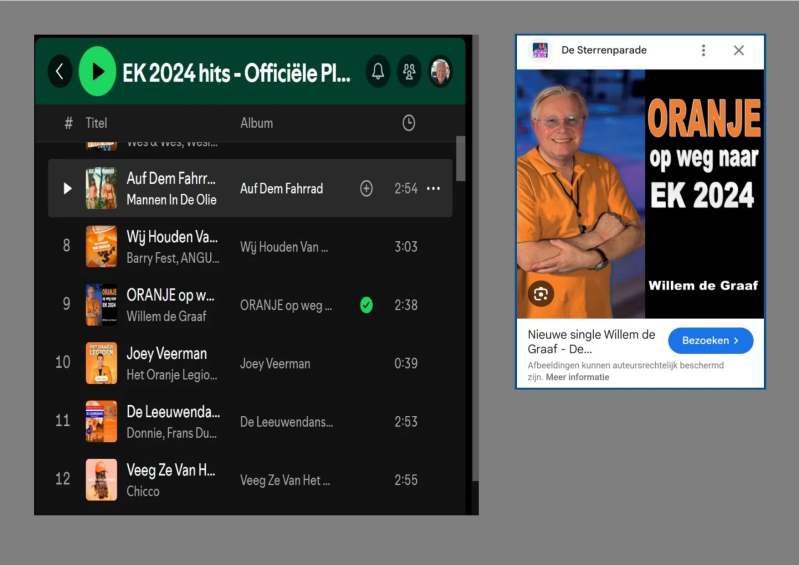
Task: Click the 0:39 duration of track 10
Action: 406,363
